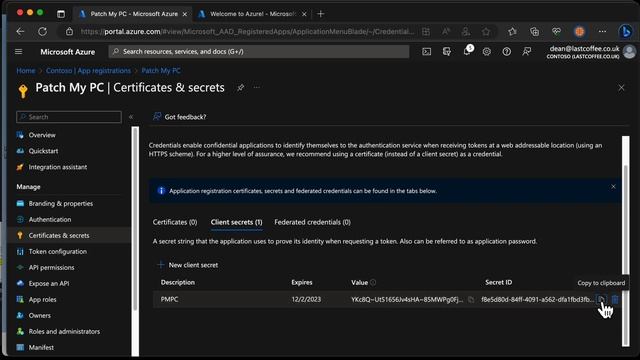This screenshot has width=640, height=360.
Task: Click the left menu Search box
Action: [x=69, y=117]
